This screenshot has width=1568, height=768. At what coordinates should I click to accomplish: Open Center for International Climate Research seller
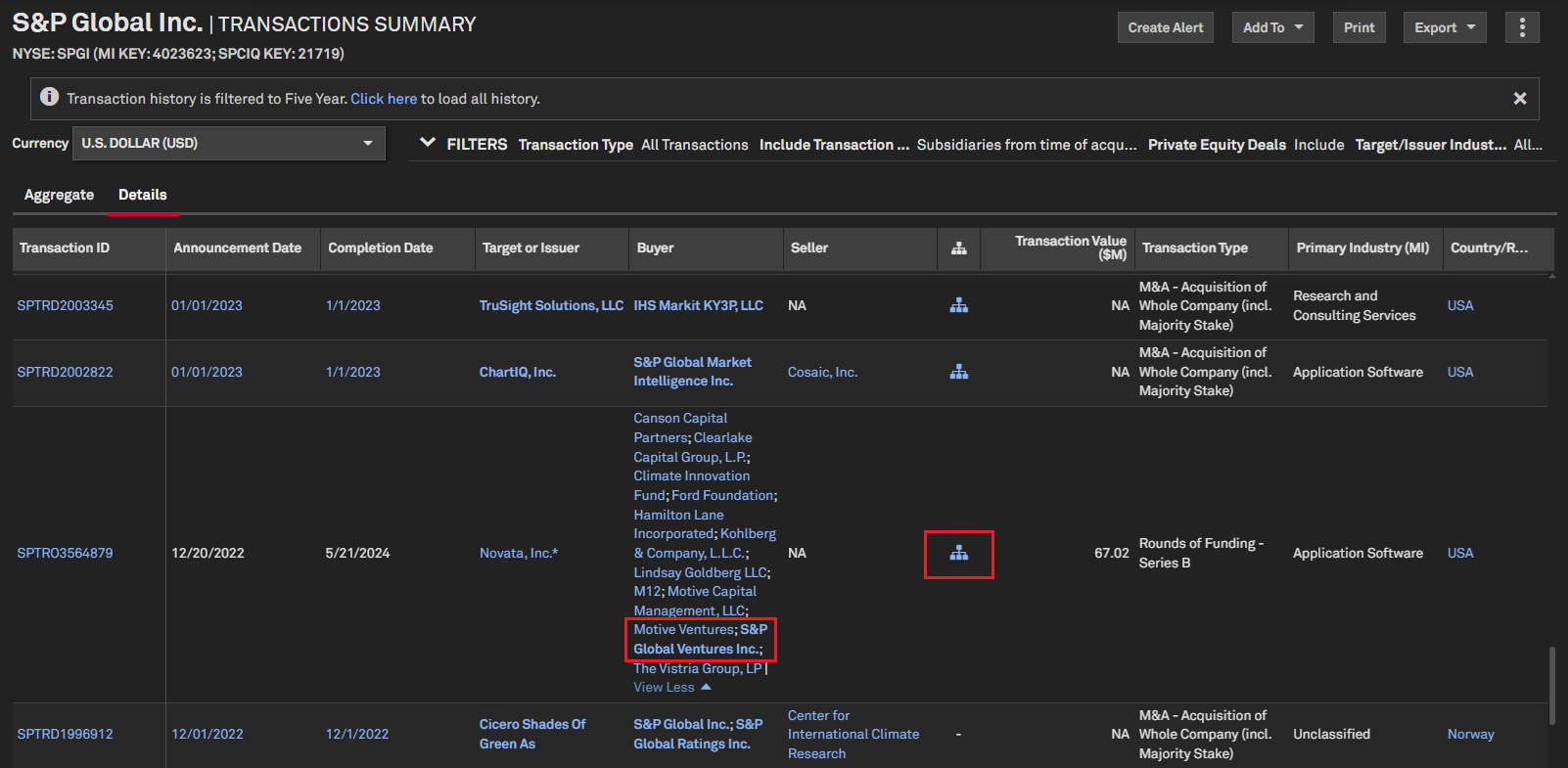point(853,734)
